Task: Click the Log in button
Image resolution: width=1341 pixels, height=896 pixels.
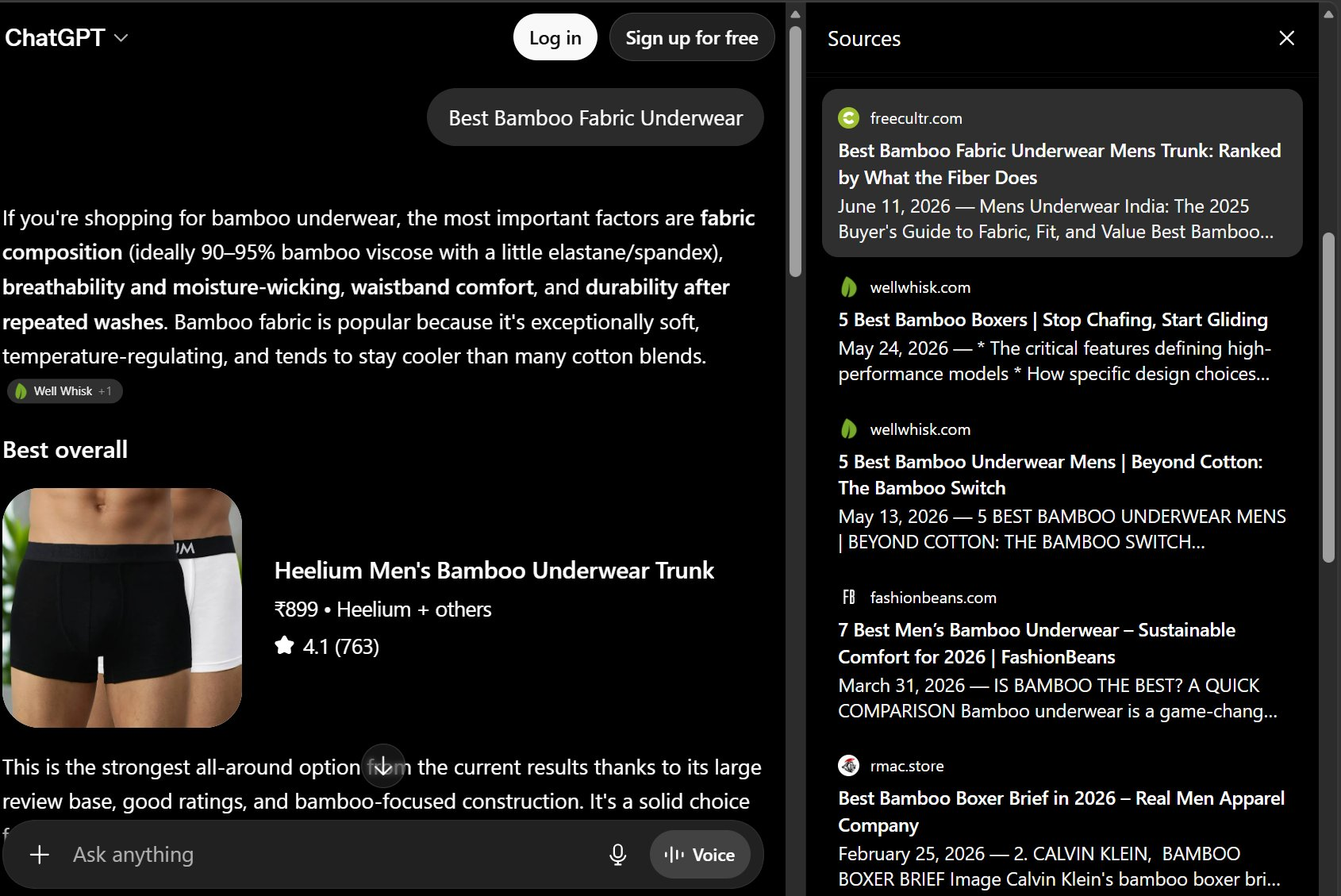Action: [555, 37]
